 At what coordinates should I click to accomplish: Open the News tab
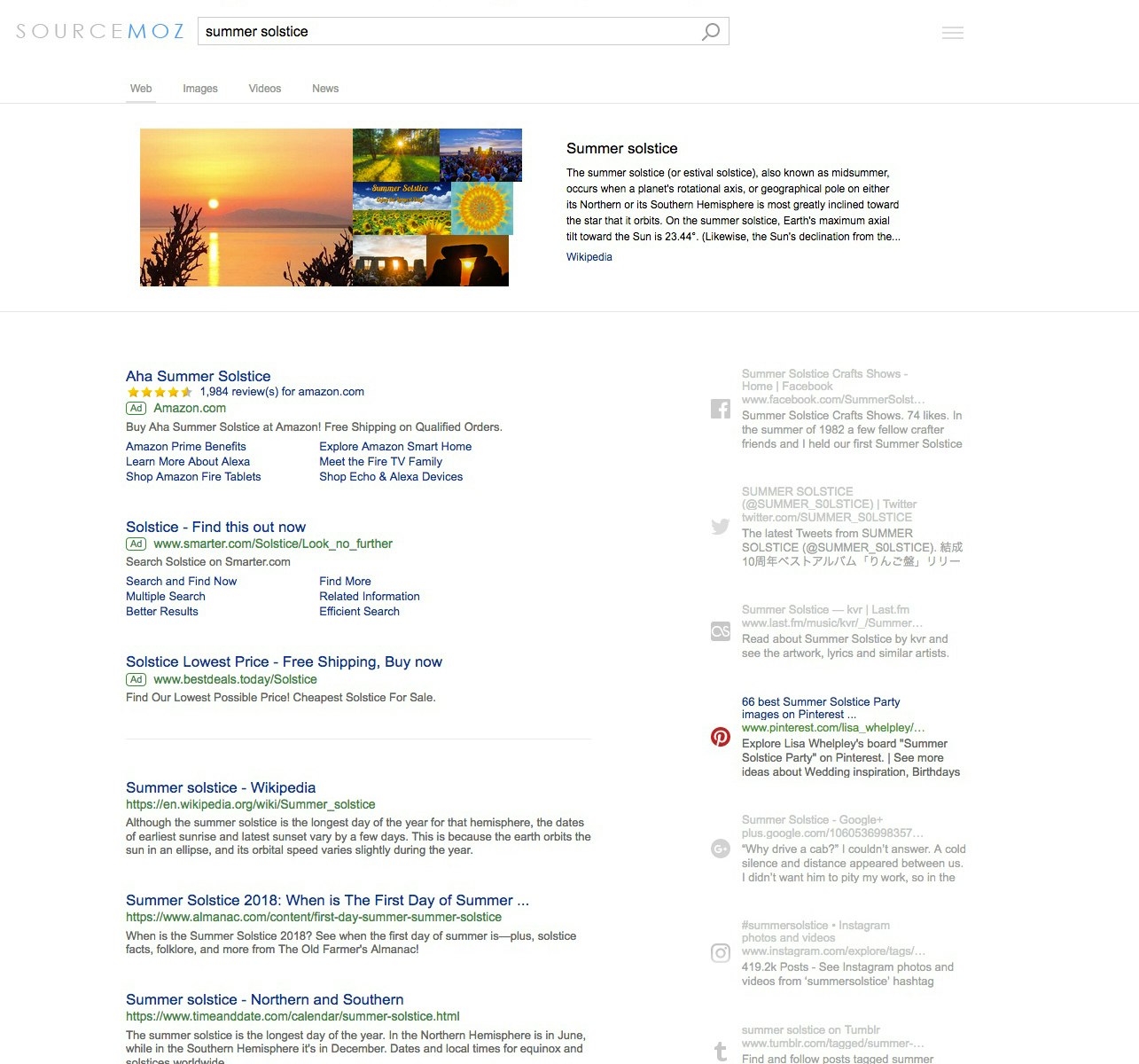[x=324, y=88]
